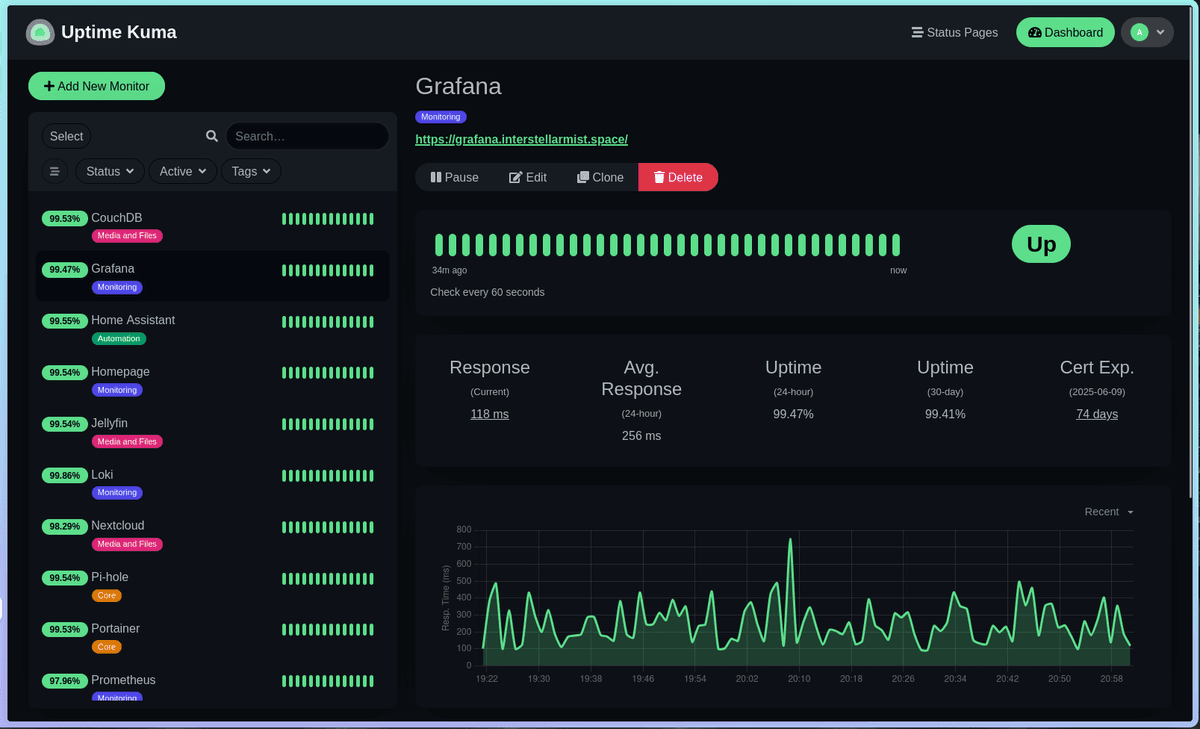Image resolution: width=1200 pixels, height=729 pixels.
Task: Select the Loki monitor
Action: coord(213,482)
